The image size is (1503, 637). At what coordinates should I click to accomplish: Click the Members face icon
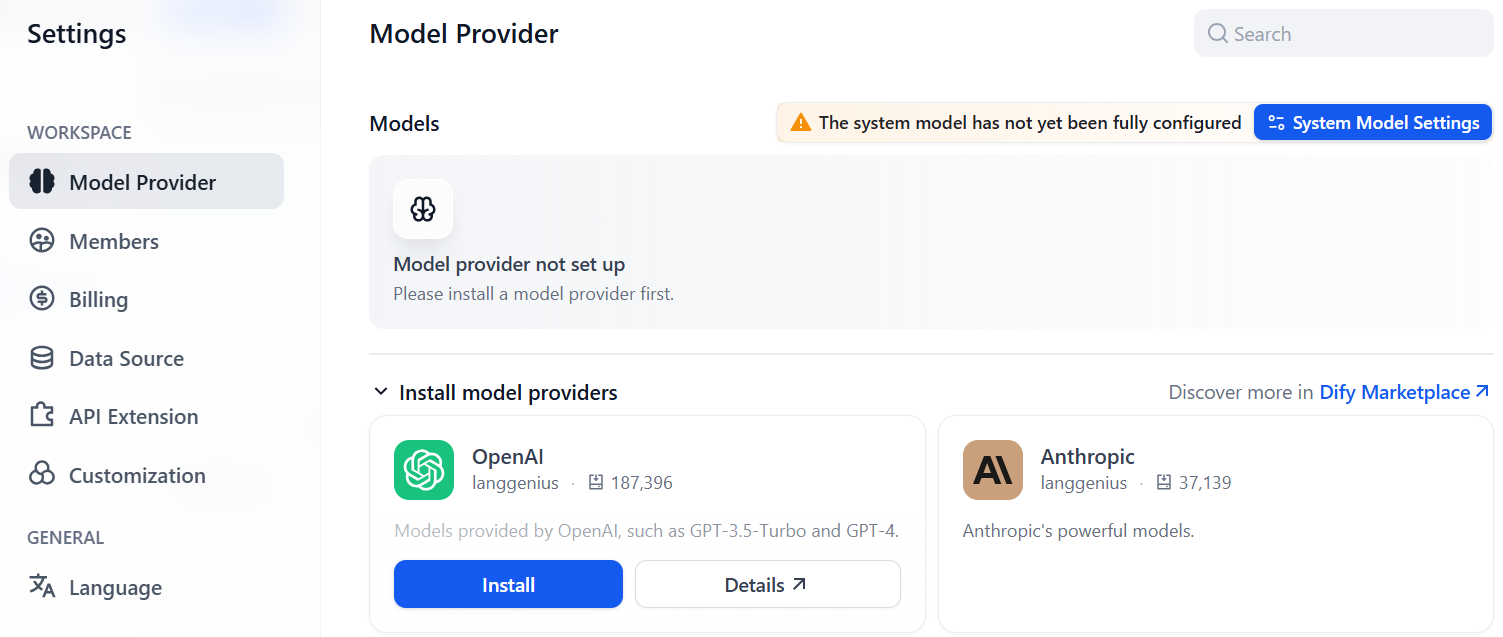(42, 241)
